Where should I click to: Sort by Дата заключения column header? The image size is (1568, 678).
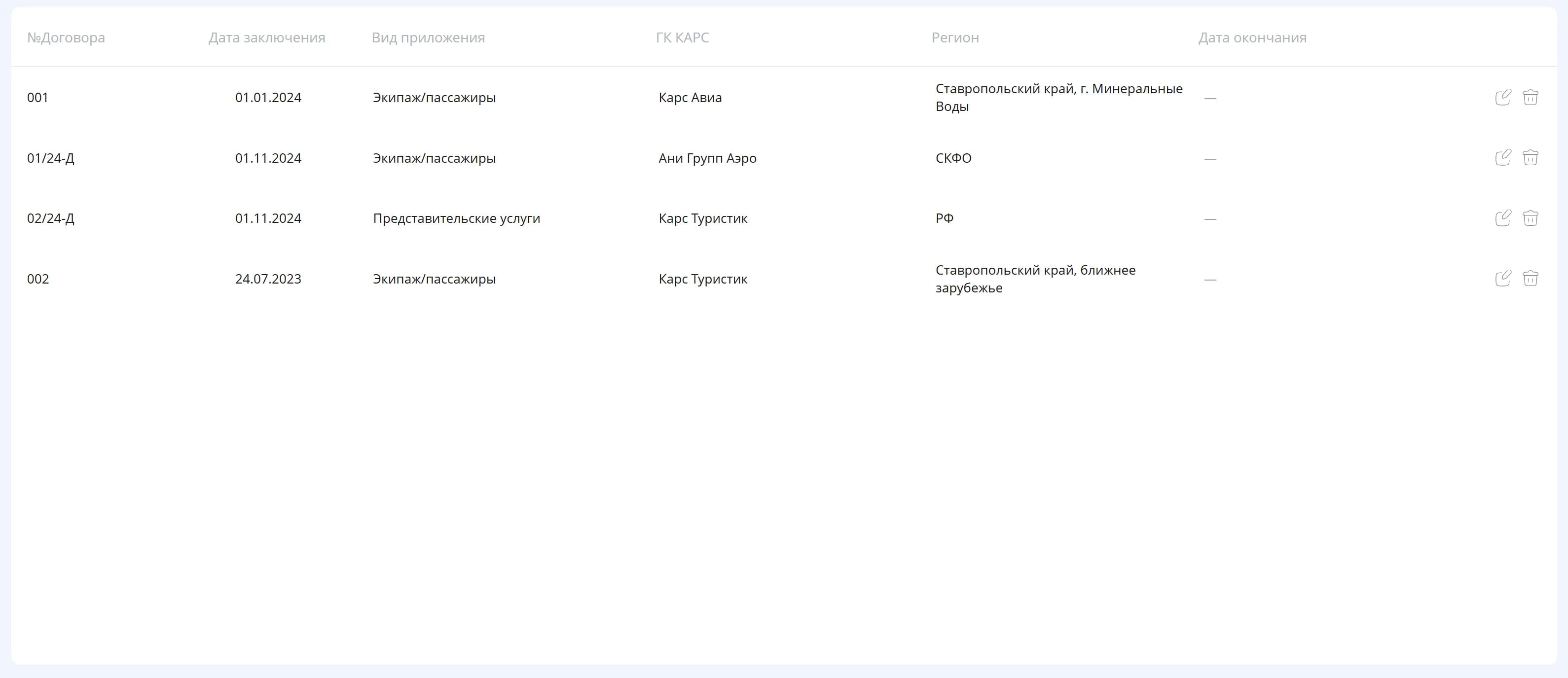[267, 38]
